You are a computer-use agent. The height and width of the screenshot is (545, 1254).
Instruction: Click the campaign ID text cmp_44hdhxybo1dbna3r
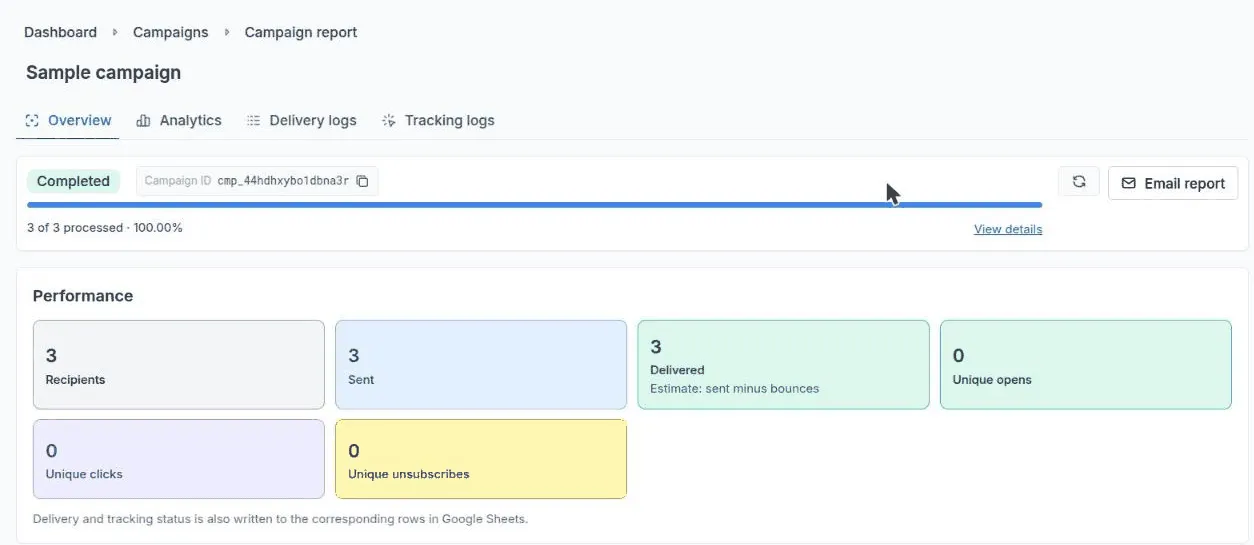283,181
